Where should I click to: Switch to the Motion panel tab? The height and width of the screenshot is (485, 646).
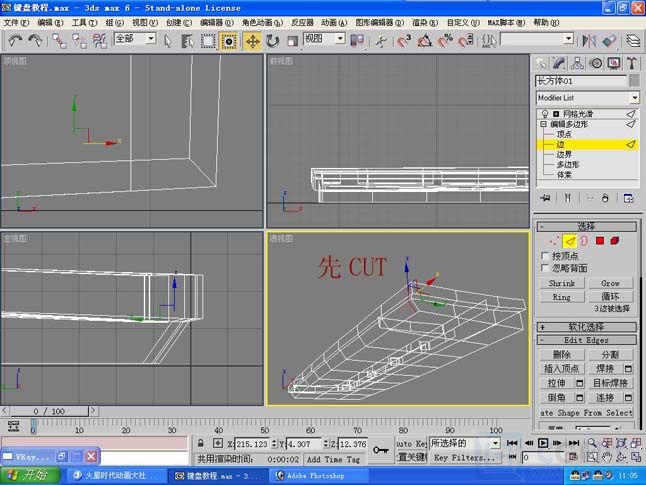click(596, 63)
